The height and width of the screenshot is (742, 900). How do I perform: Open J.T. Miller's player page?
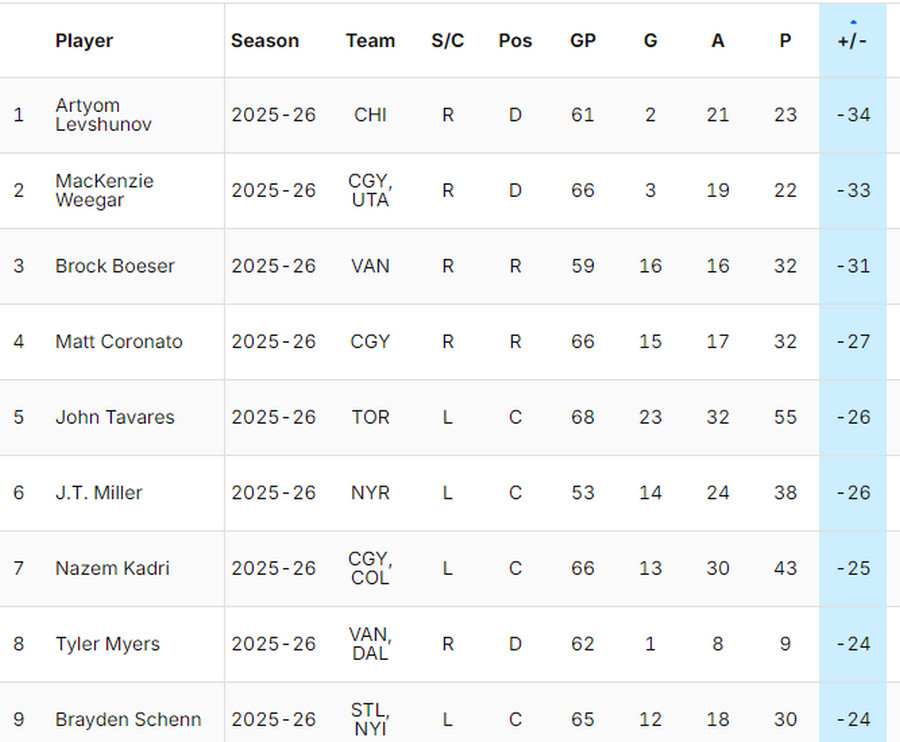(99, 493)
